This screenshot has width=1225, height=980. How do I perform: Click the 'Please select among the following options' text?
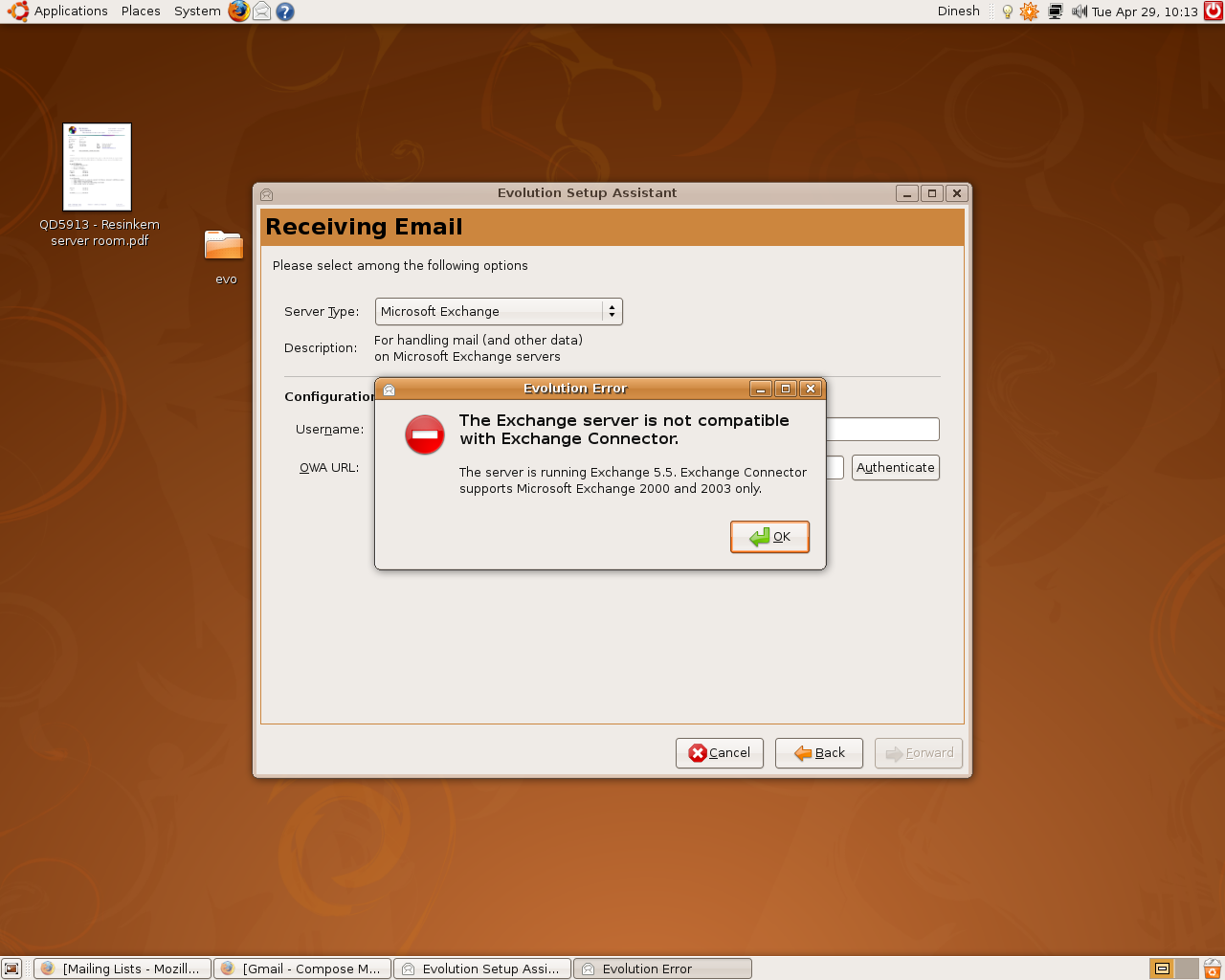pyautogui.click(x=400, y=265)
